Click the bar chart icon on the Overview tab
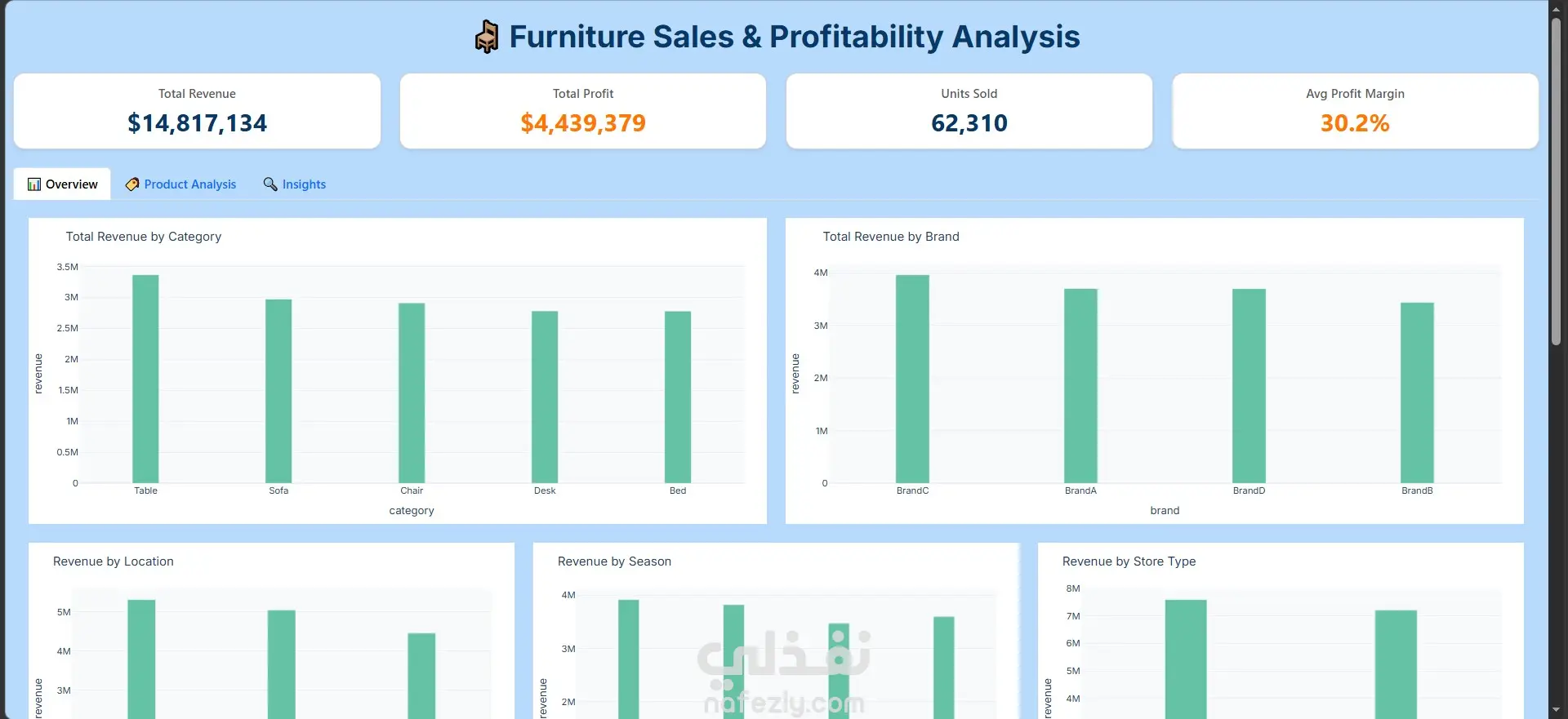Image resolution: width=1568 pixels, height=719 pixels. [34, 184]
